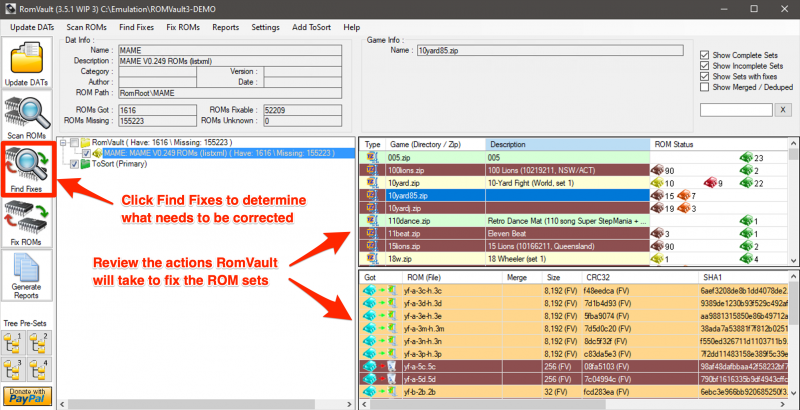Click the Donate with PayPal button
Viewport: 800px width, 410px height.
pyautogui.click(x=27, y=396)
